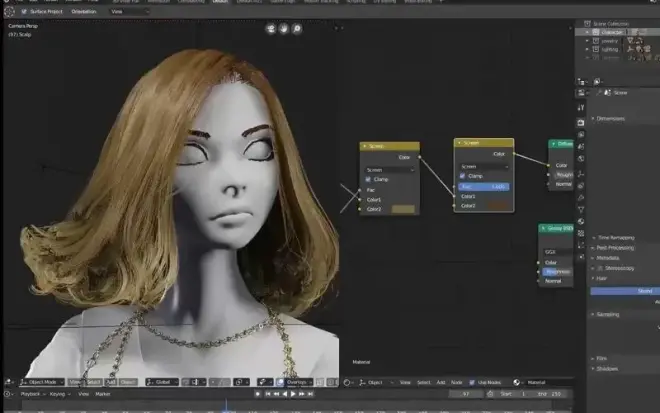The image size is (660, 413).
Task: Open the Keying menu in timeline
Action: tap(58, 394)
